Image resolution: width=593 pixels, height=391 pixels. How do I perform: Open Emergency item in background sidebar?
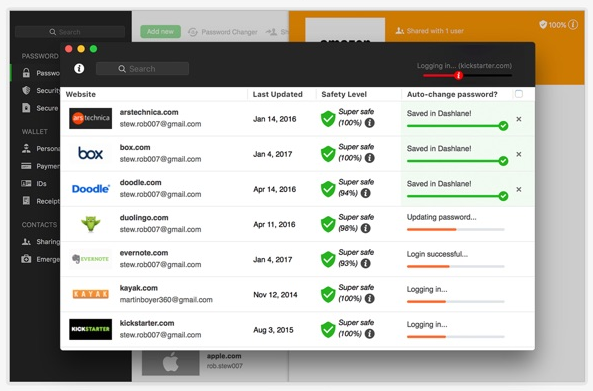point(41,259)
